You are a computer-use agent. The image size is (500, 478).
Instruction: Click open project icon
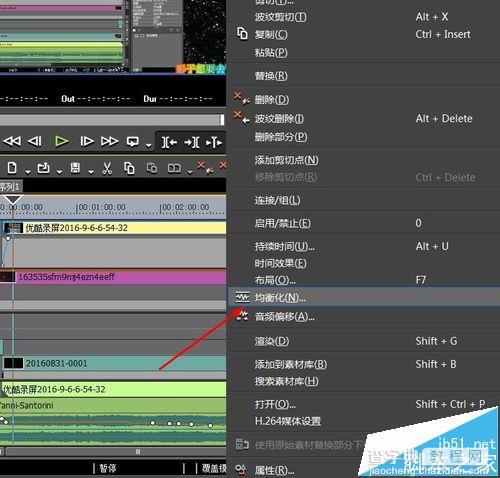(x=43, y=168)
